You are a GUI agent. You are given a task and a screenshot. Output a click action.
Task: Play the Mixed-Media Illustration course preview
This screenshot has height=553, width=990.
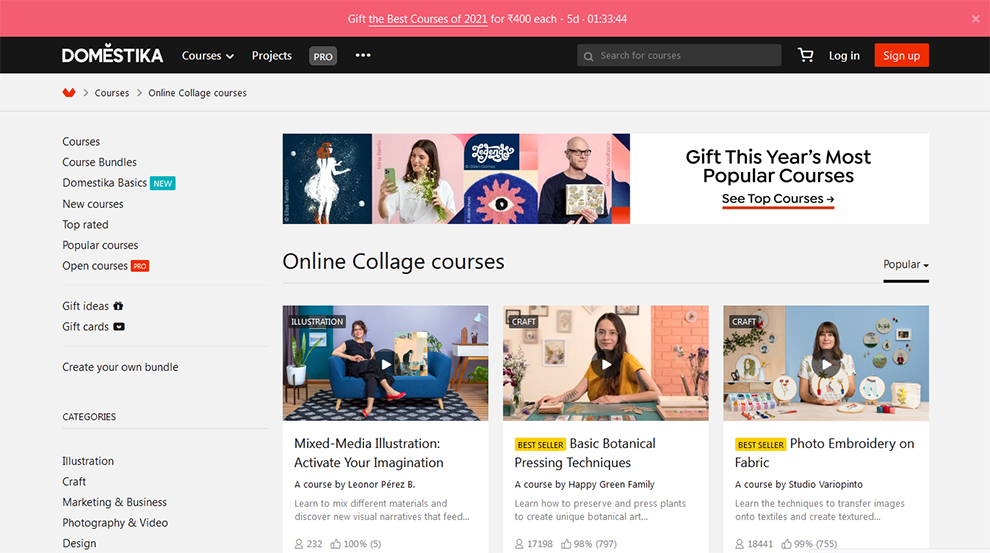(x=385, y=364)
